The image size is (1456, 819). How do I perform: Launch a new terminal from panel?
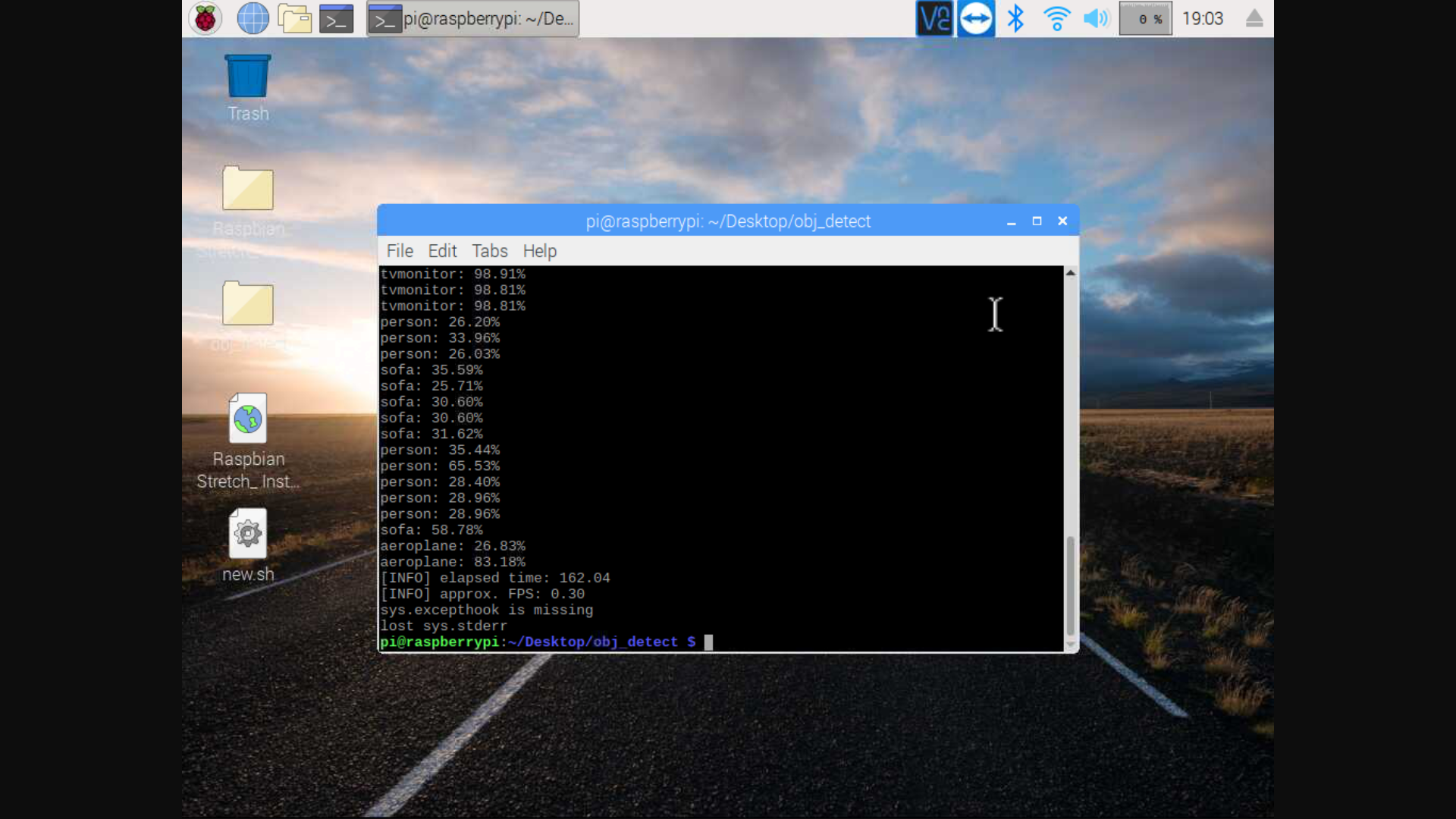coord(336,18)
